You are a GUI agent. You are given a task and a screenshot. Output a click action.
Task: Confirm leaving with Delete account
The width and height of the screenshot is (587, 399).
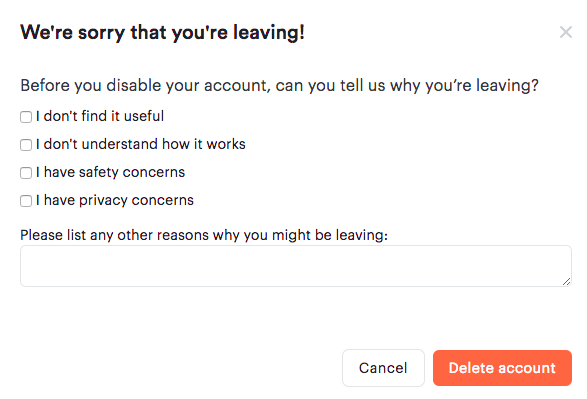[502, 368]
